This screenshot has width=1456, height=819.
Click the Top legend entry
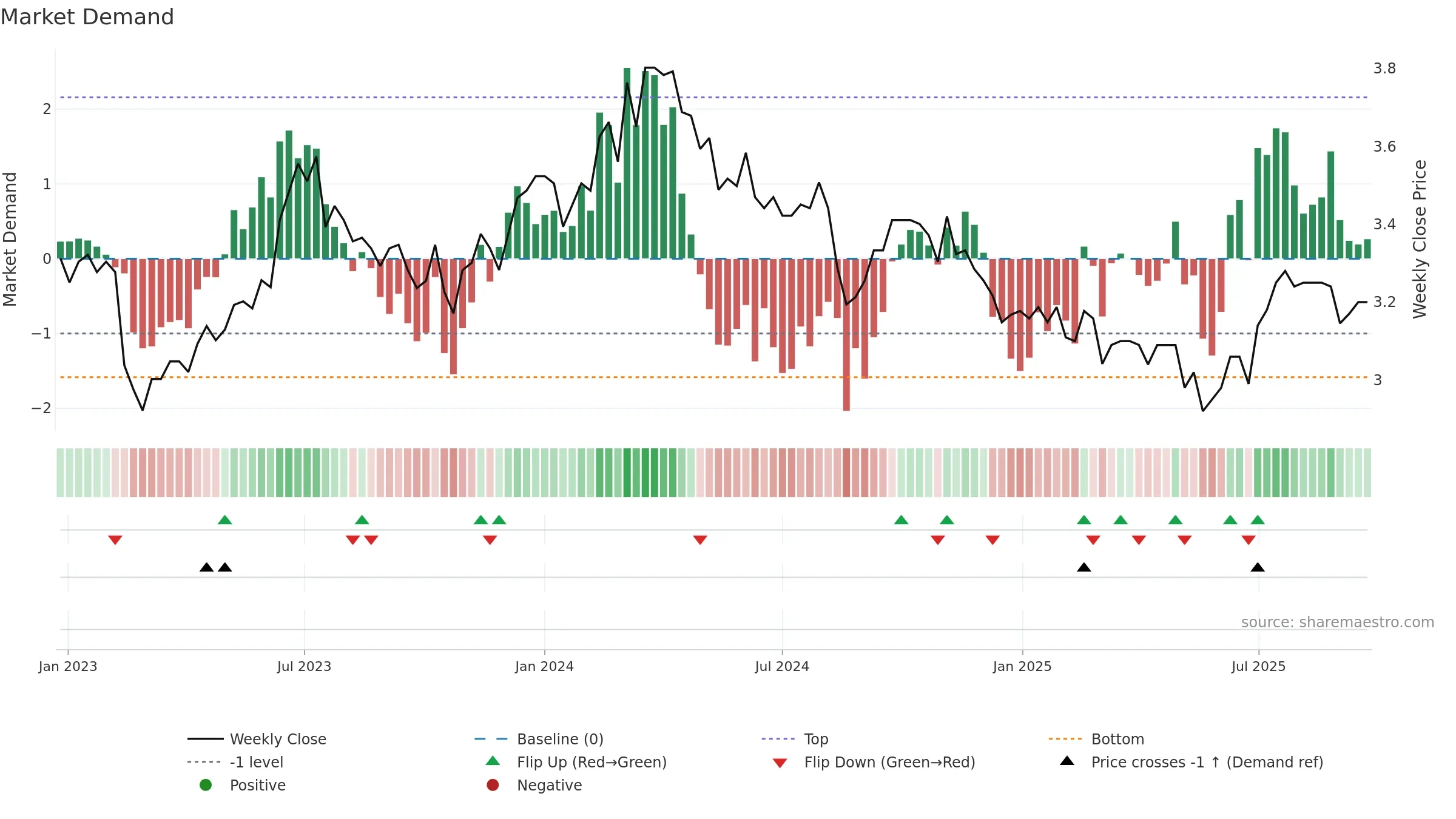794,739
